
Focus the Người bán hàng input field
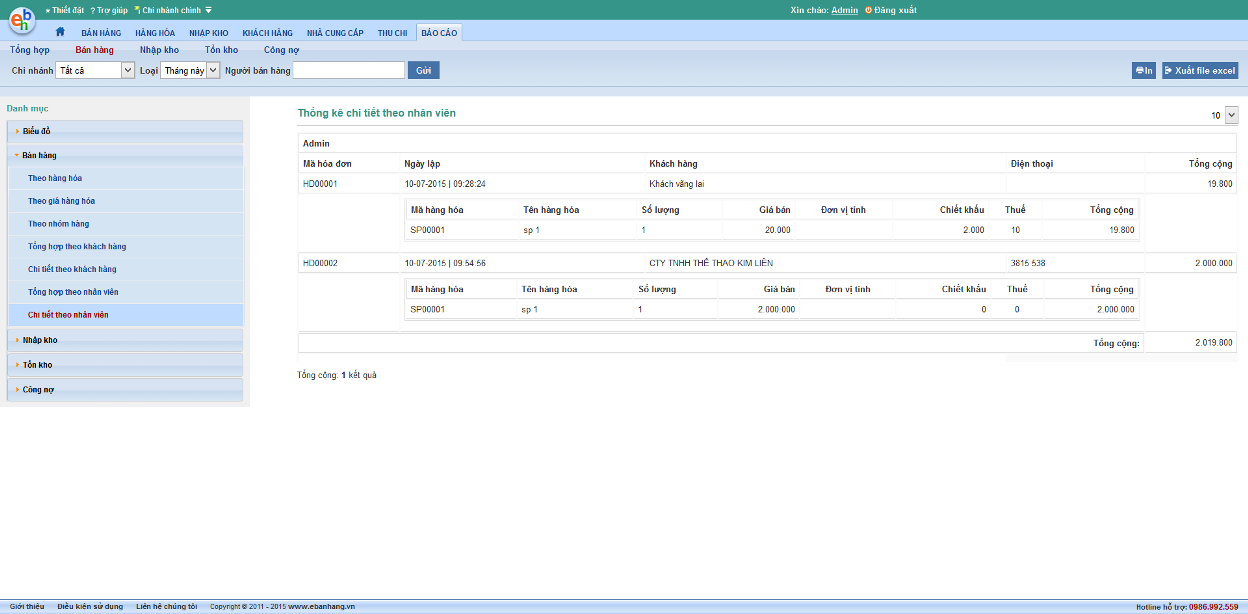point(349,70)
